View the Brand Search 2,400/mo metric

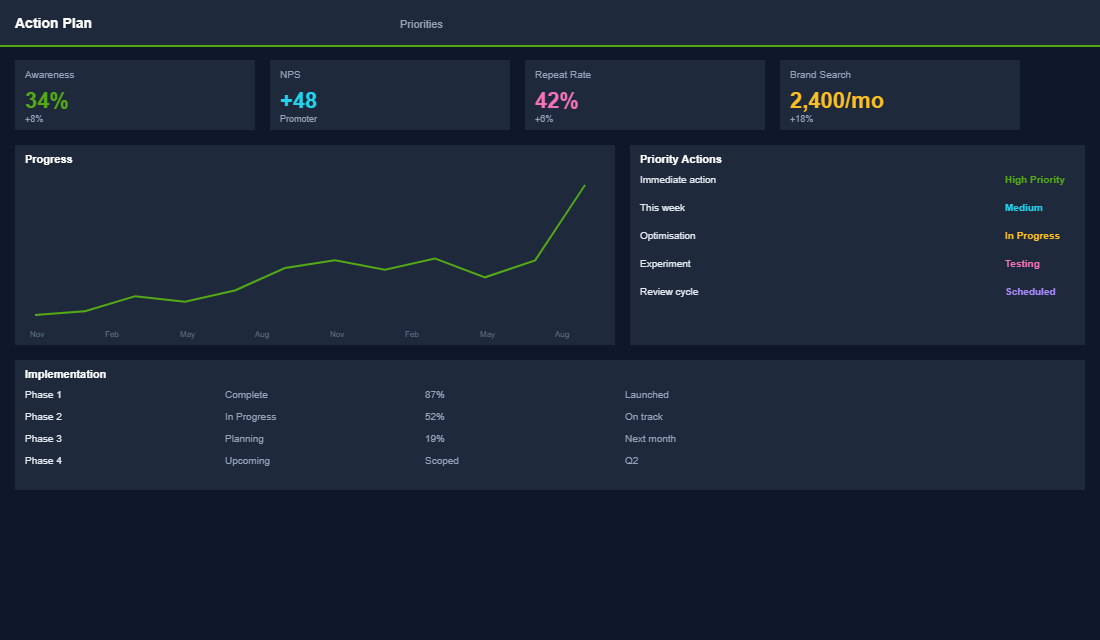tap(899, 94)
